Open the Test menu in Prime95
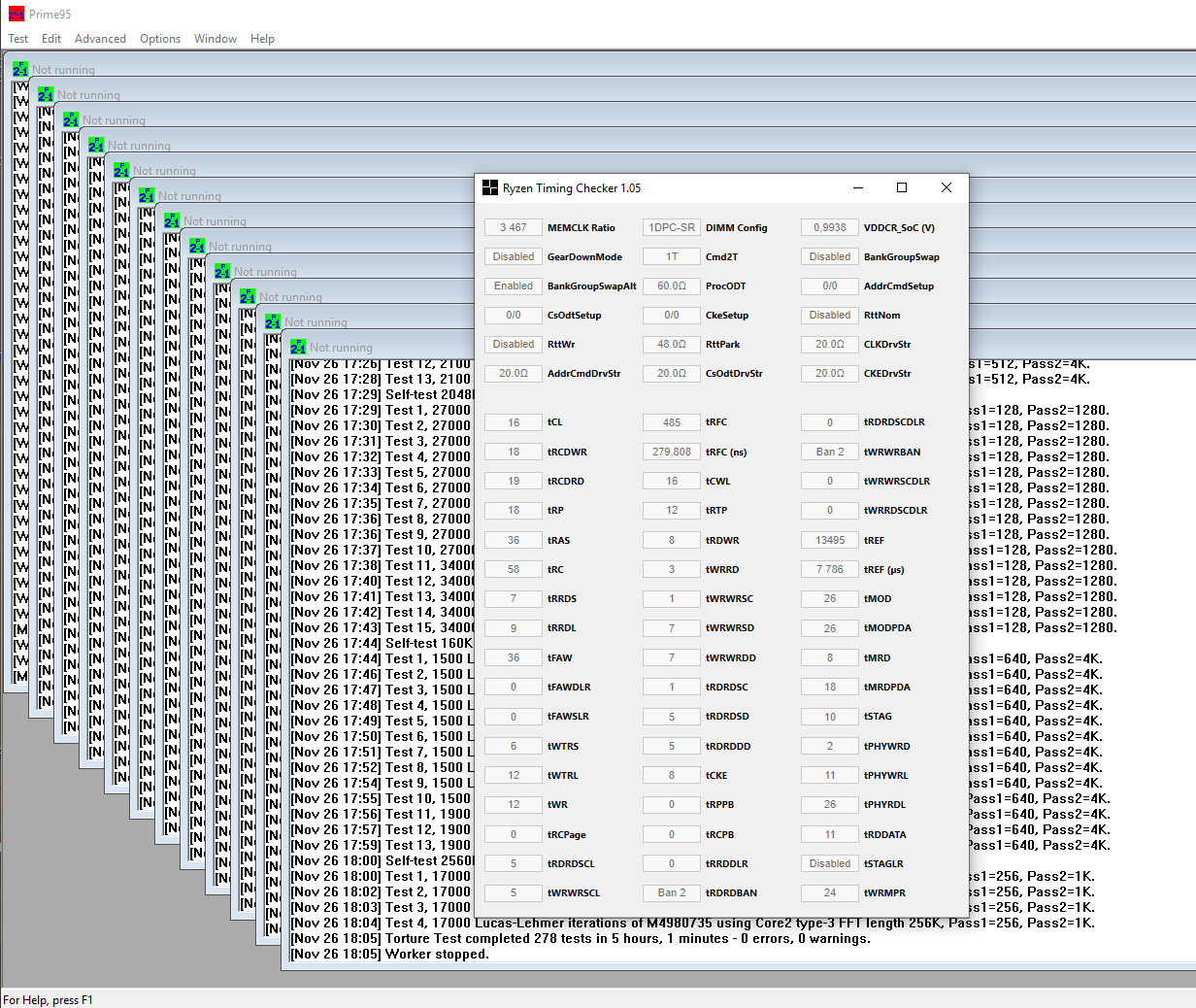The width and height of the screenshot is (1196, 1008). (18, 39)
